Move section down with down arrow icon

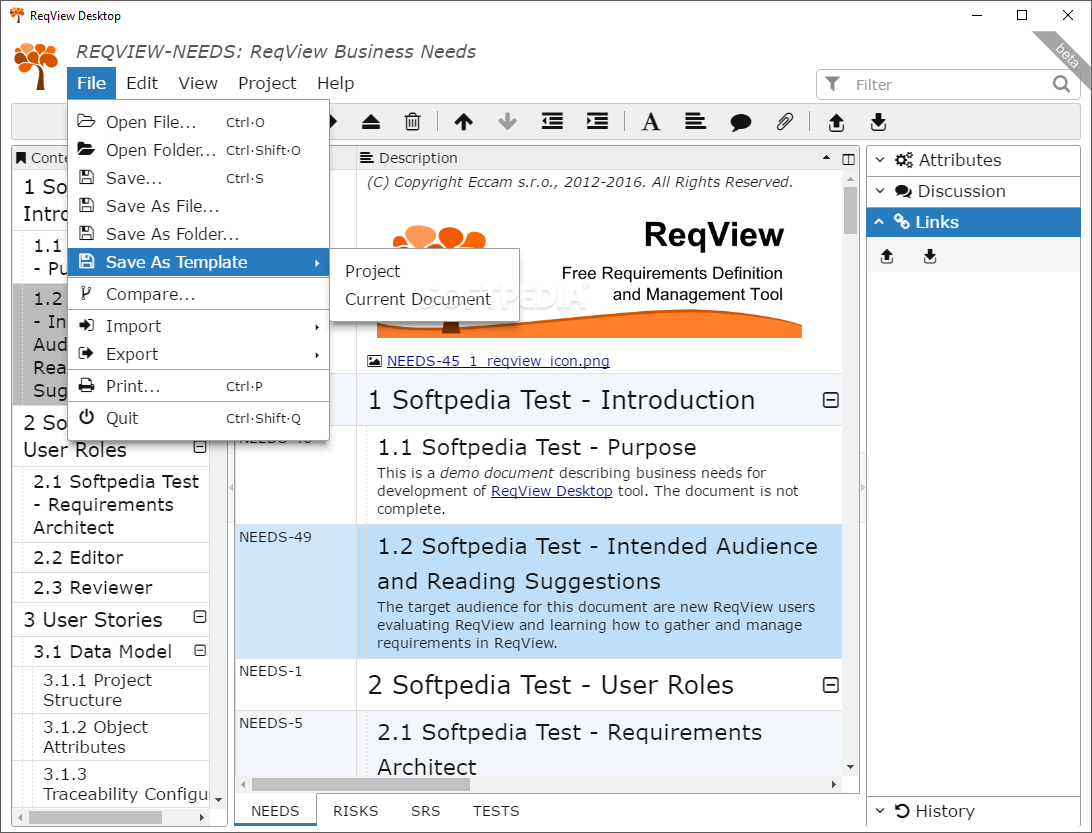(508, 122)
